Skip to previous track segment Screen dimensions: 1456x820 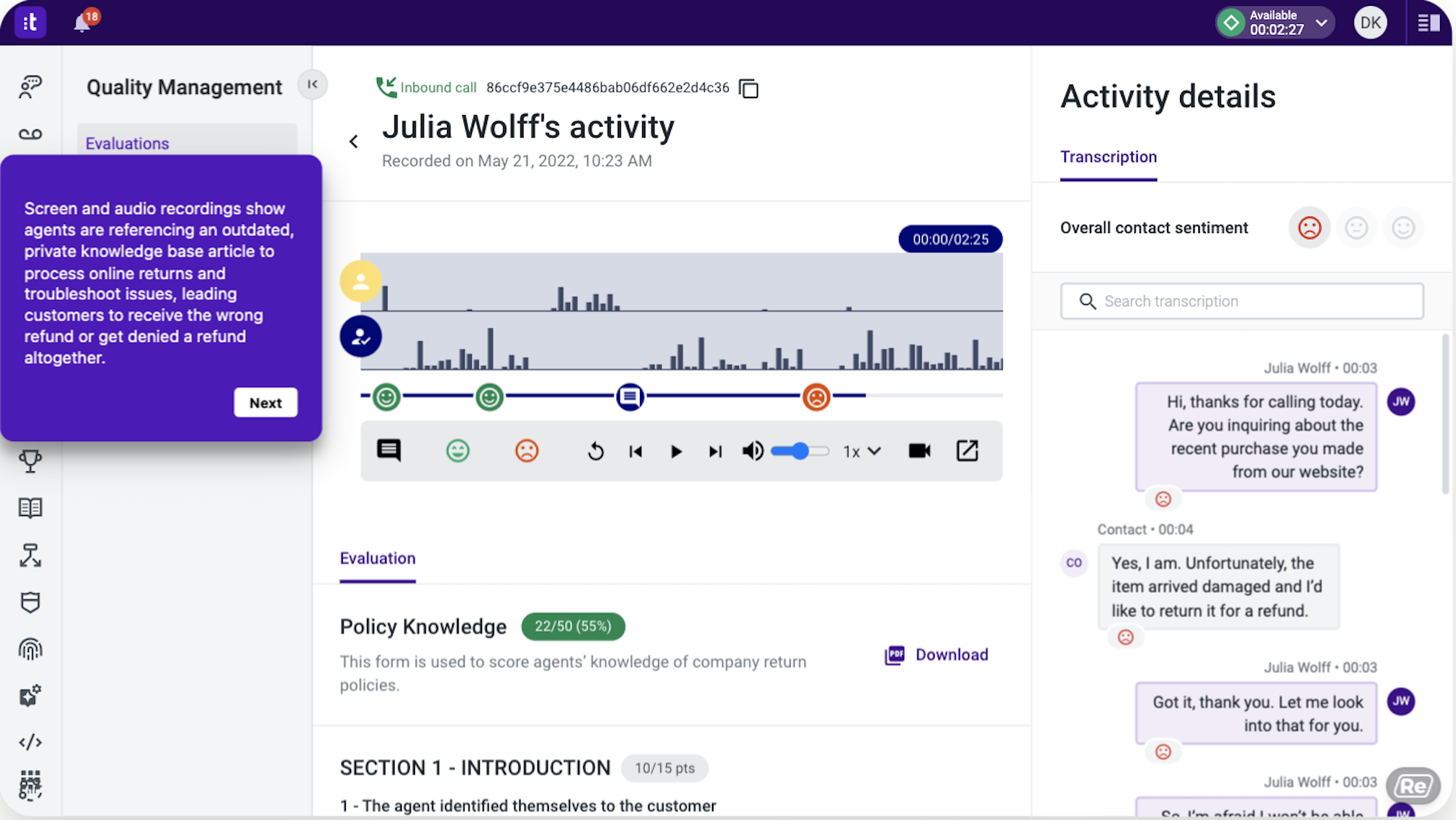click(x=636, y=452)
